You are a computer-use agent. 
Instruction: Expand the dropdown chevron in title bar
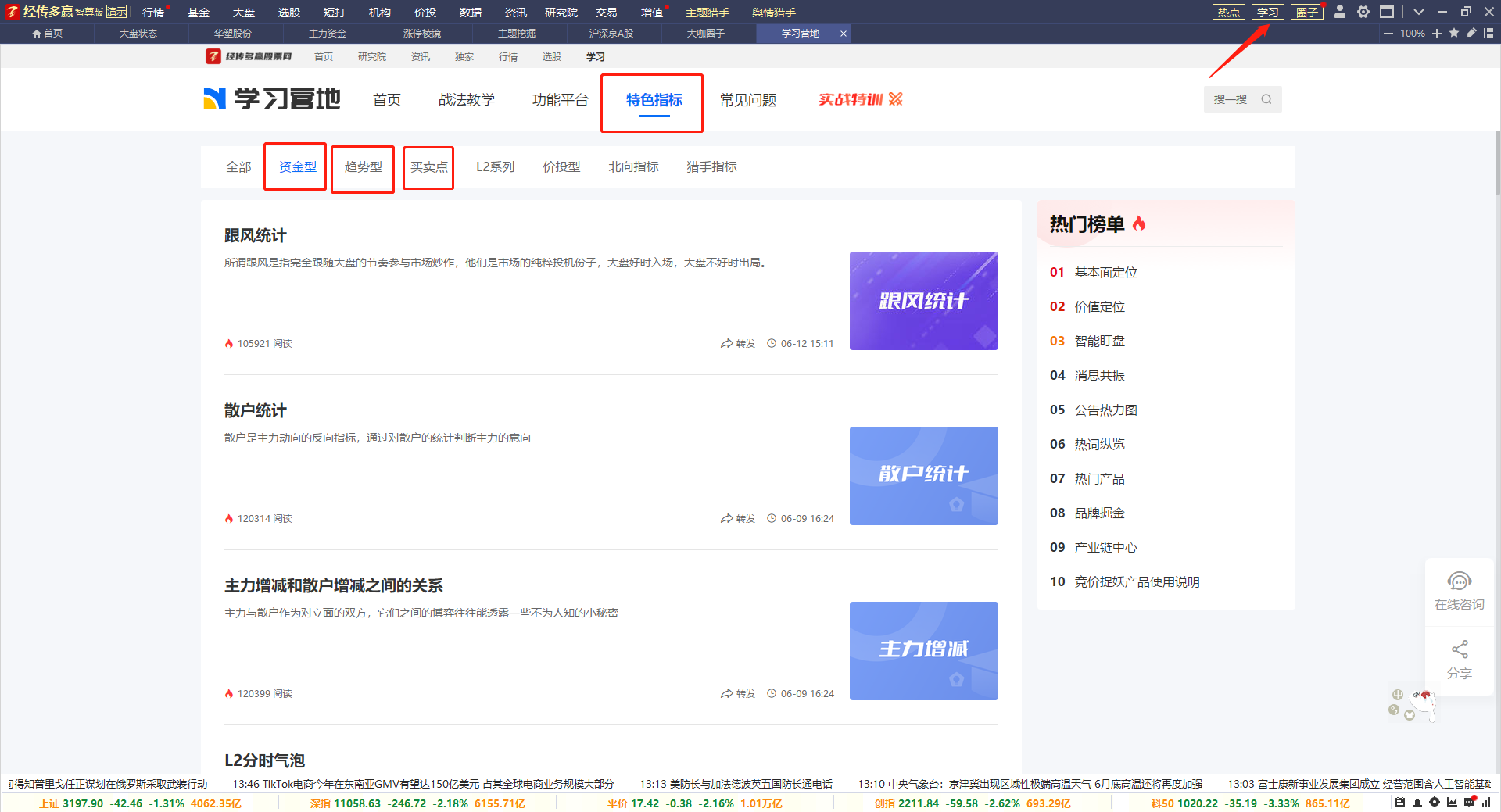[1419, 12]
